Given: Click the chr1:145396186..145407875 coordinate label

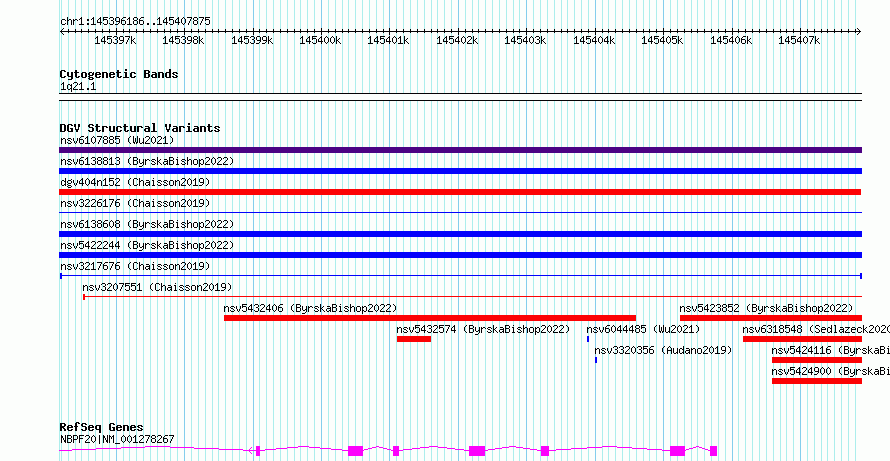Looking at the screenshot, I should pyautogui.click(x=135, y=22).
